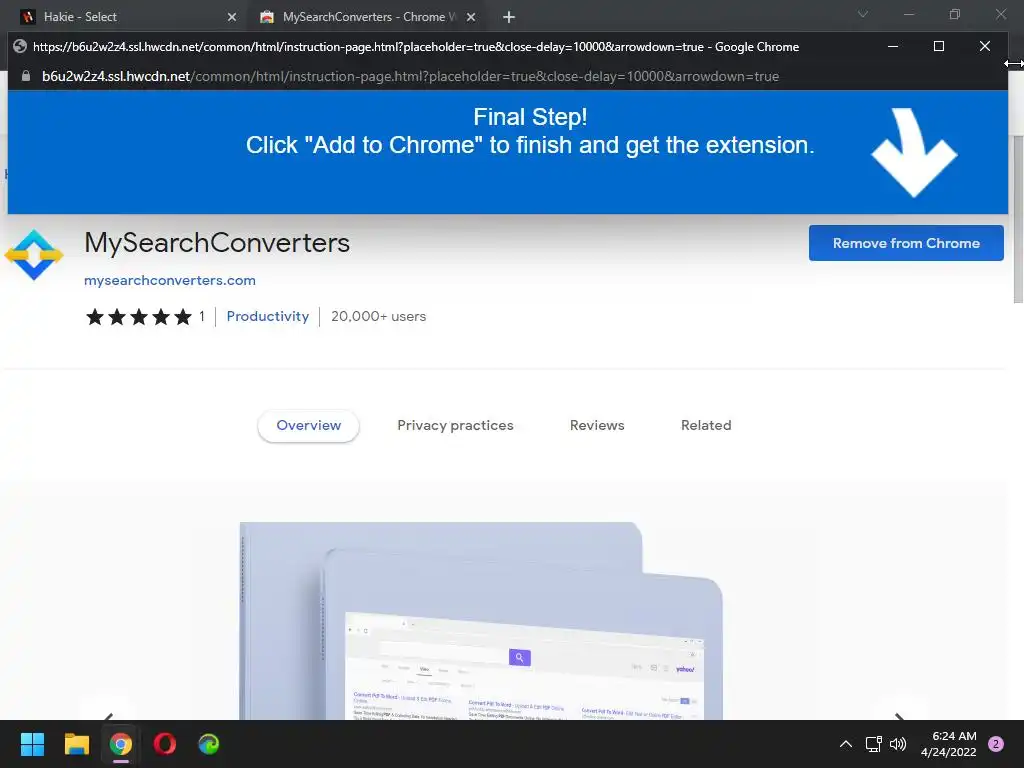Click Google Chrome taskbar icon
1024x768 pixels.
(x=121, y=744)
